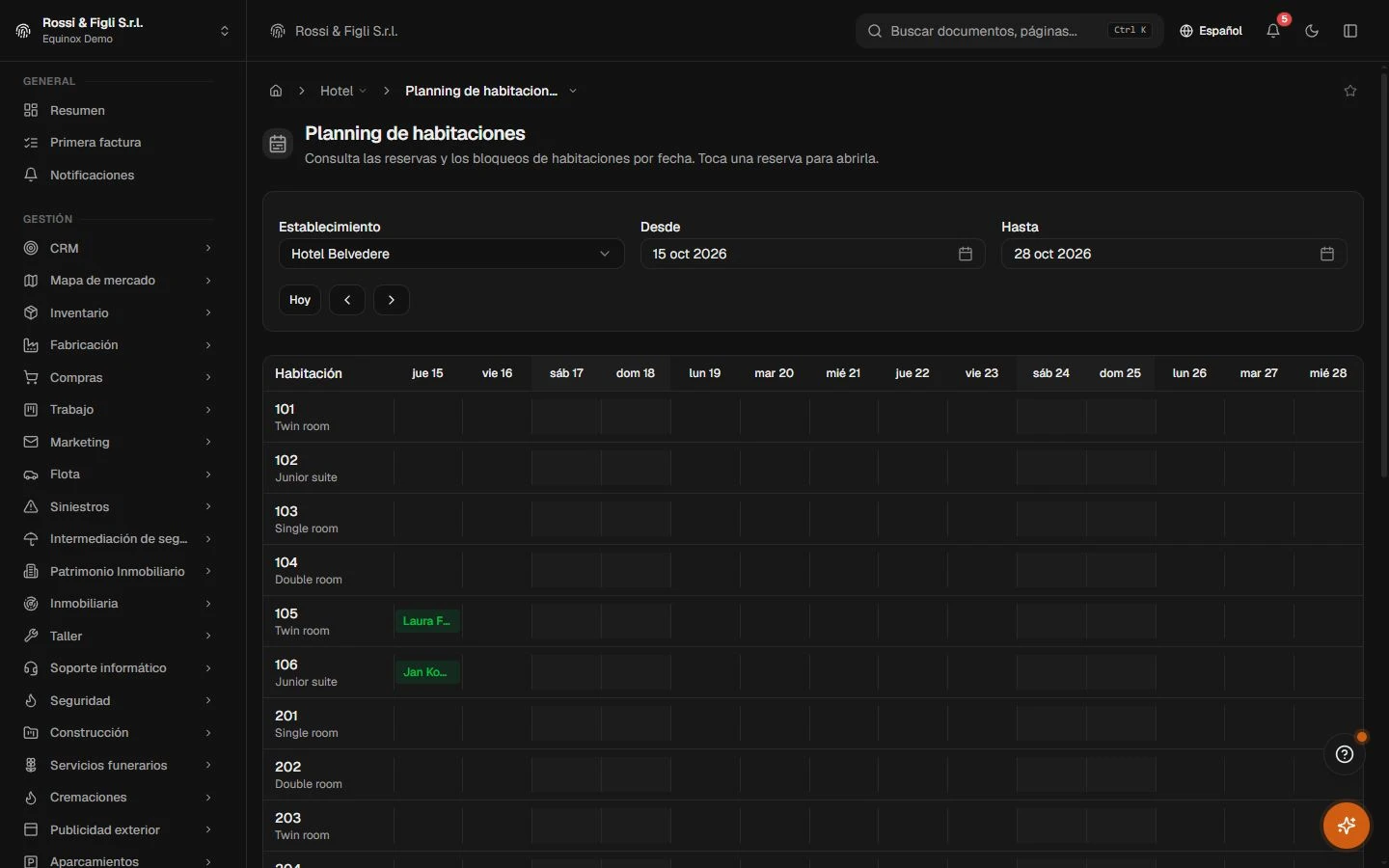Expand the Fabricación sidebar section
The height and width of the screenshot is (868, 1389).
click(118, 345)
